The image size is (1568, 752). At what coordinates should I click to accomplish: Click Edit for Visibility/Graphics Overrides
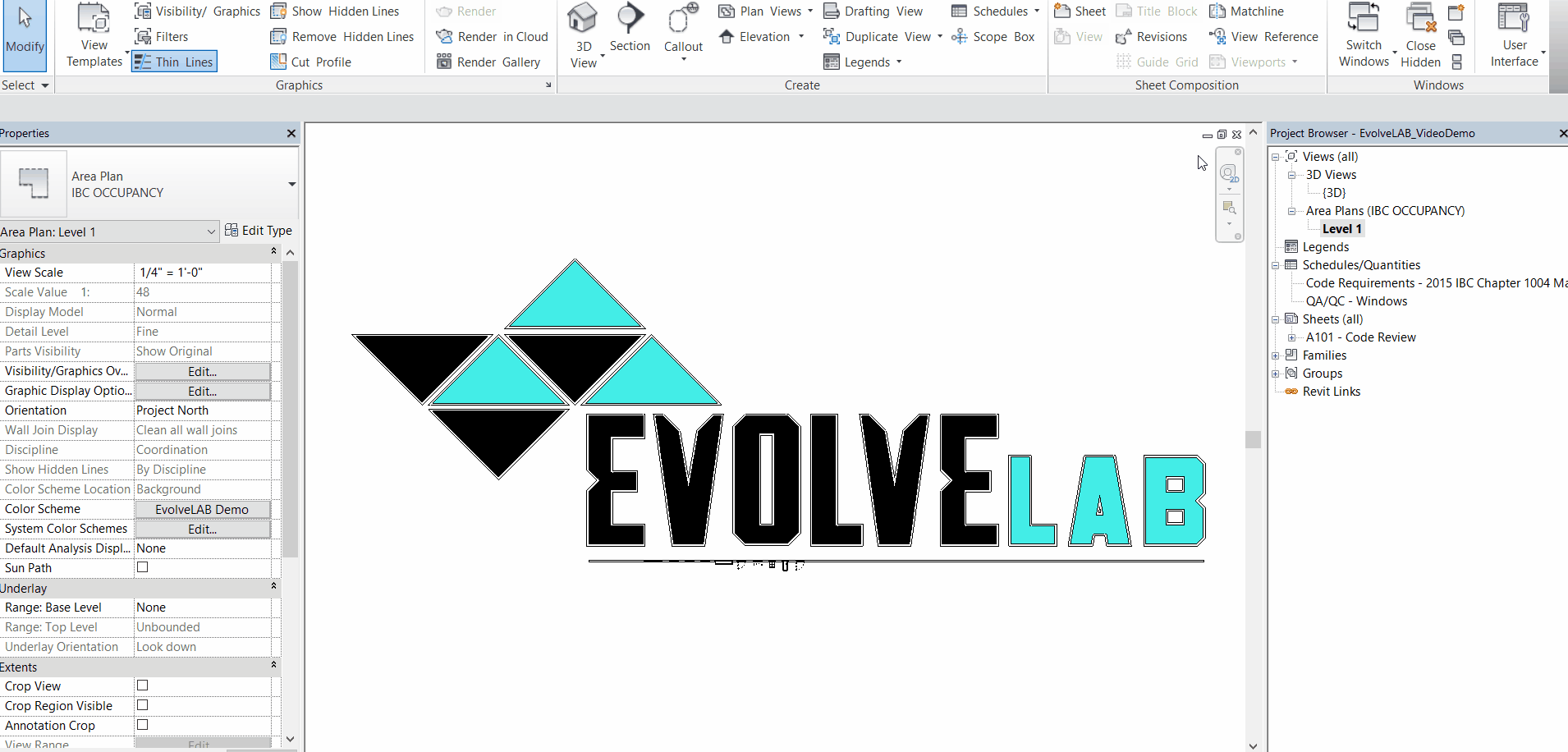[x=203, y=372]
